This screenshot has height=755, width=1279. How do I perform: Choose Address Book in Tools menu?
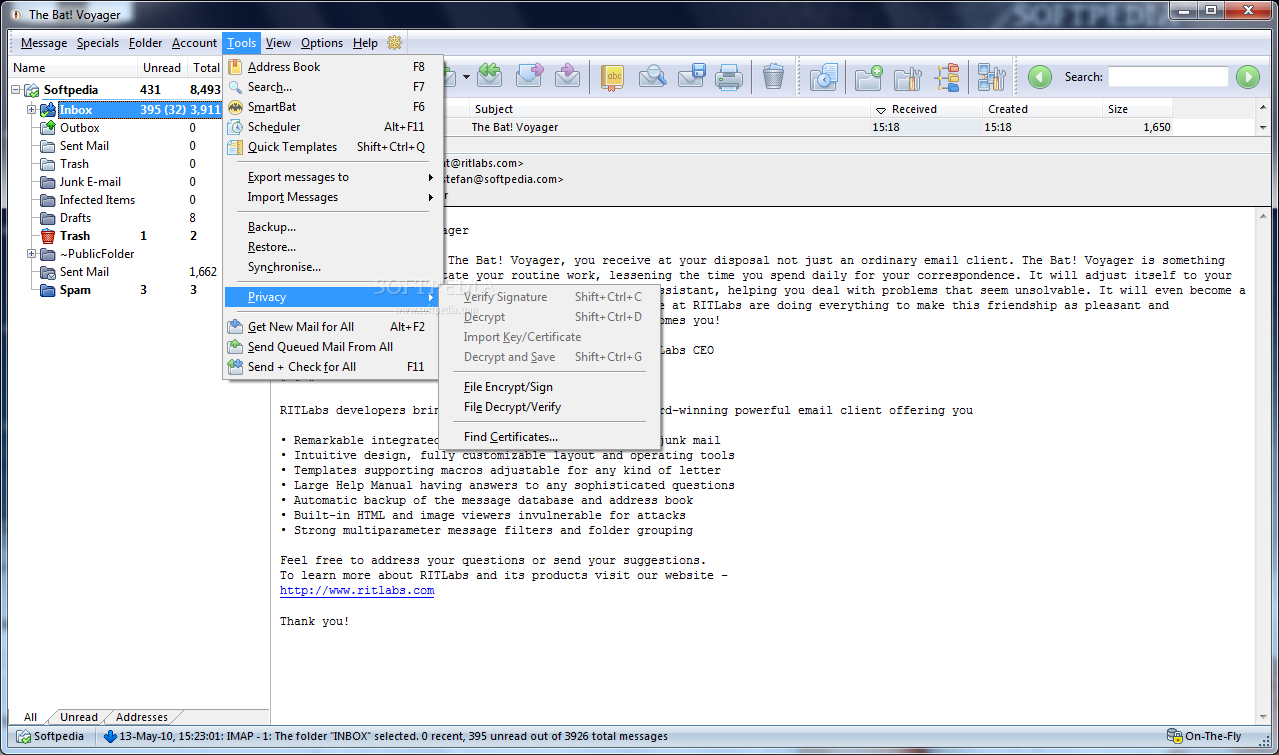tap(331, 67)
